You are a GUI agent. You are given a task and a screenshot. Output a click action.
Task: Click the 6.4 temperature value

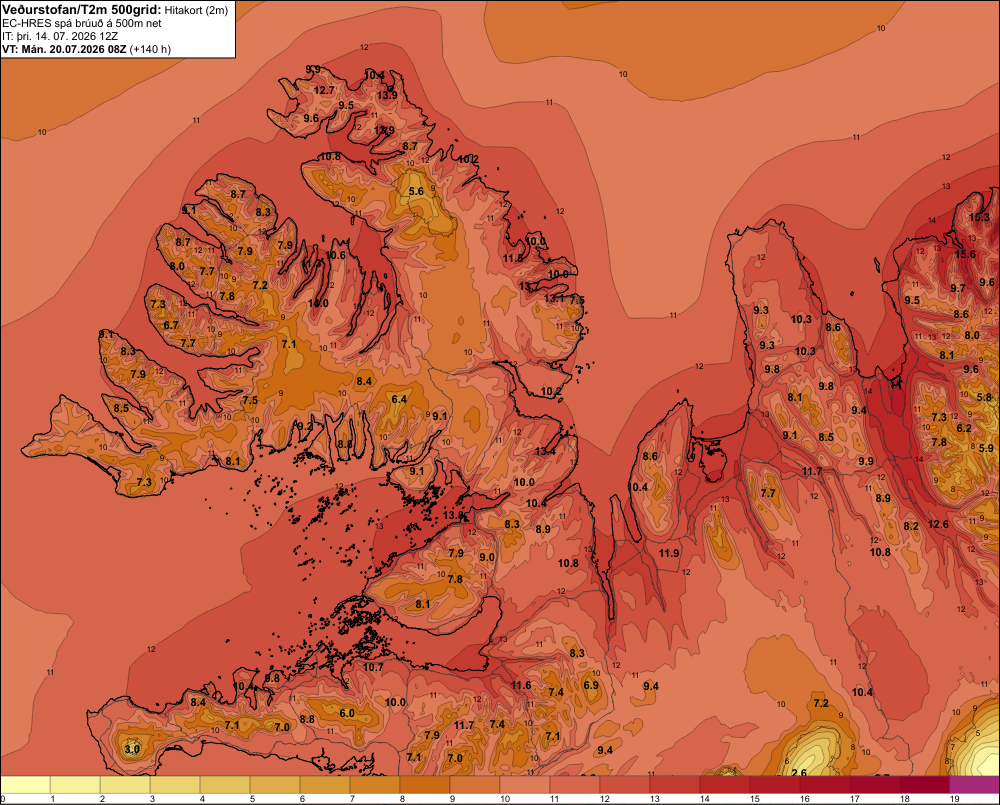(x=399, y=399)
